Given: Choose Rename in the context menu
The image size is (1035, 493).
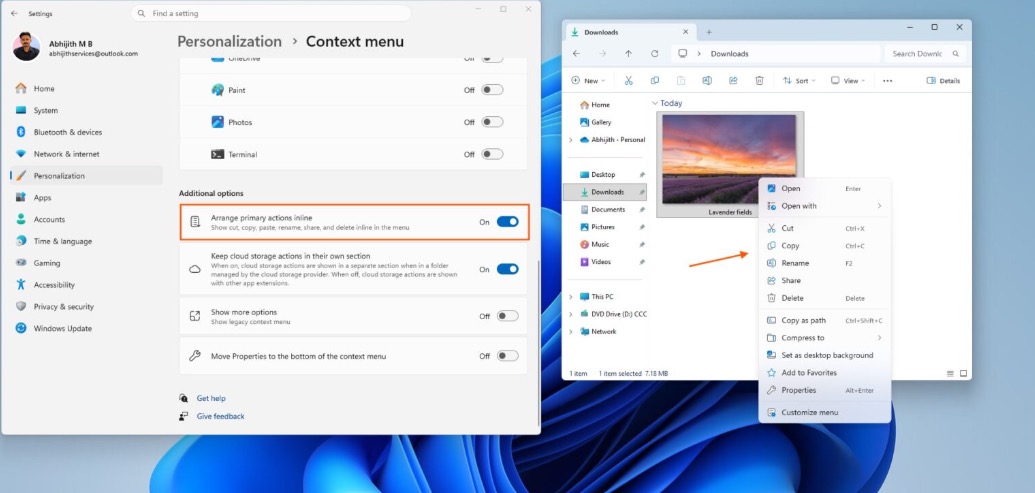Looking at the screenshot, I should pos(825,263).
